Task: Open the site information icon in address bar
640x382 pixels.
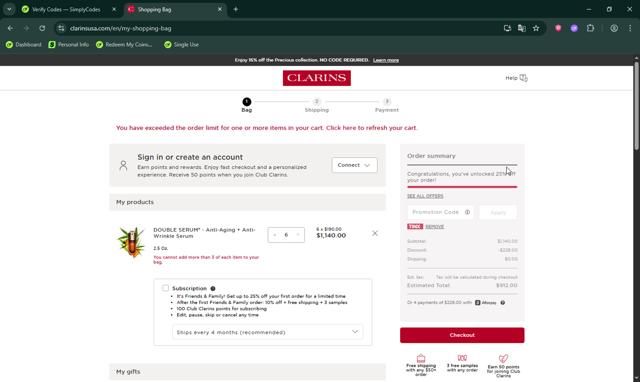Action: 61,28
